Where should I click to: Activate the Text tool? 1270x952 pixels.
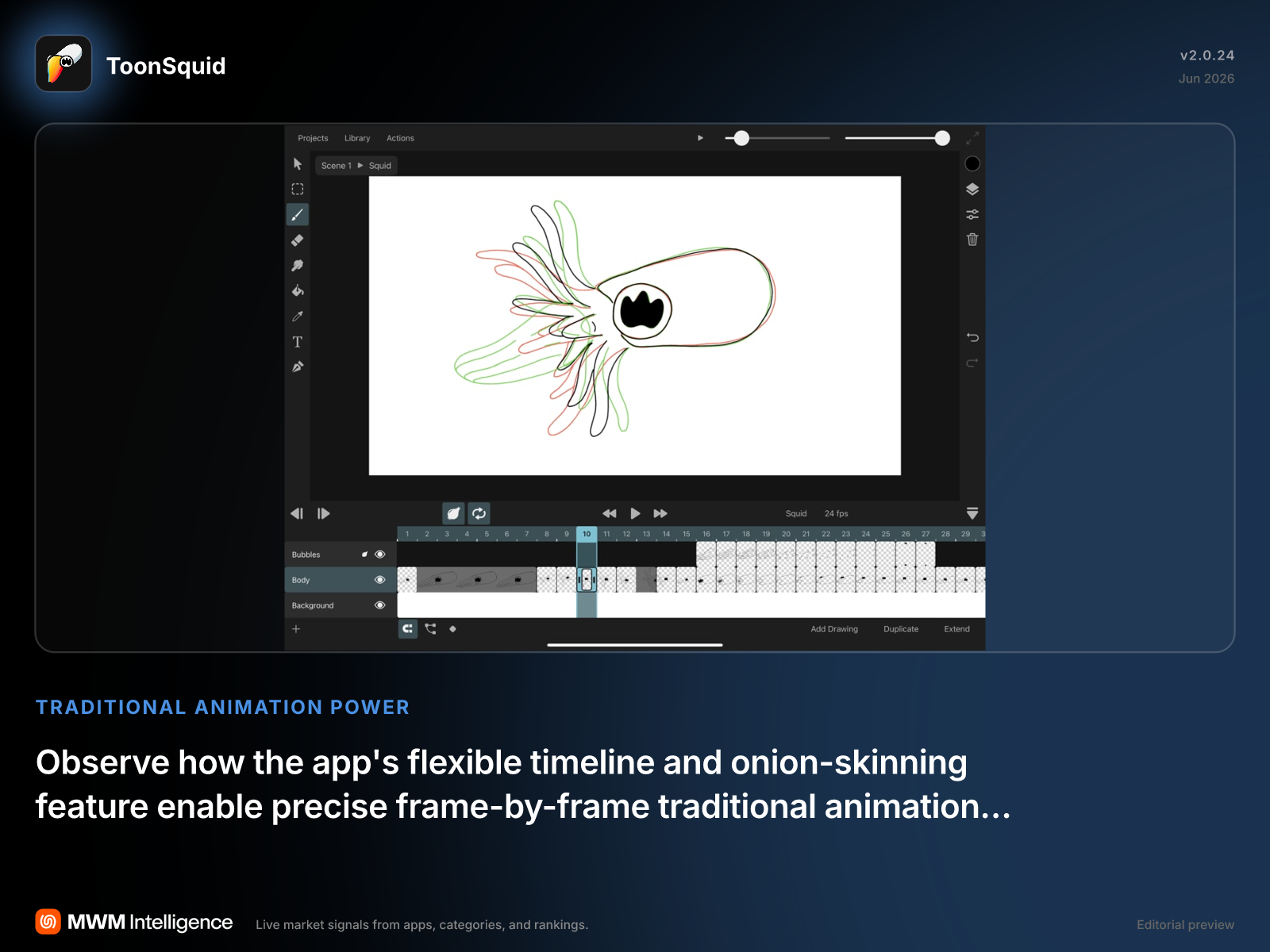click(x=298, y=342)
